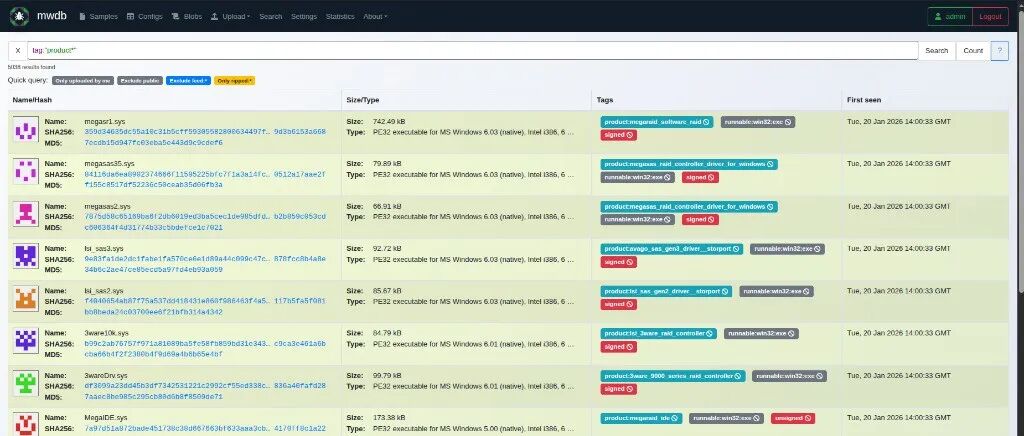The height and width of the screenshot is (436, 1024).
Task: Click ban icon on 3ware10k.sys signed tag
Action: tap(630, 347)
